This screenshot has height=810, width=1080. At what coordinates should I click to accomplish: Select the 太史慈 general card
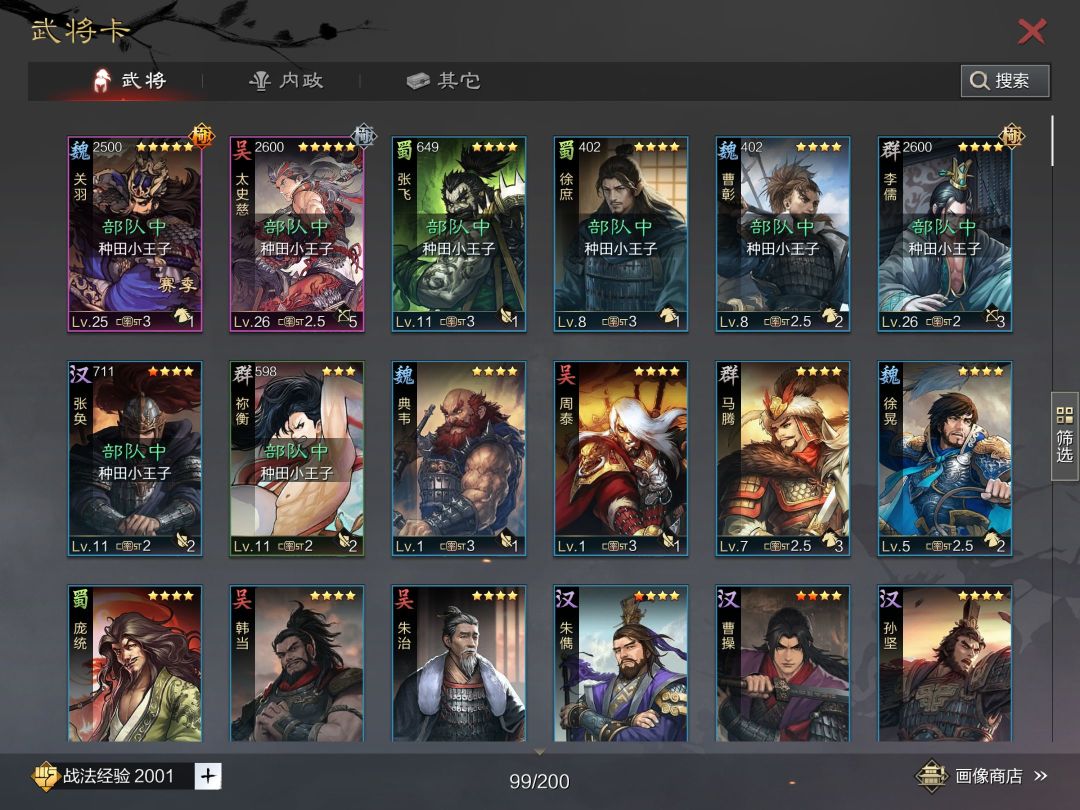click(297, 234)
